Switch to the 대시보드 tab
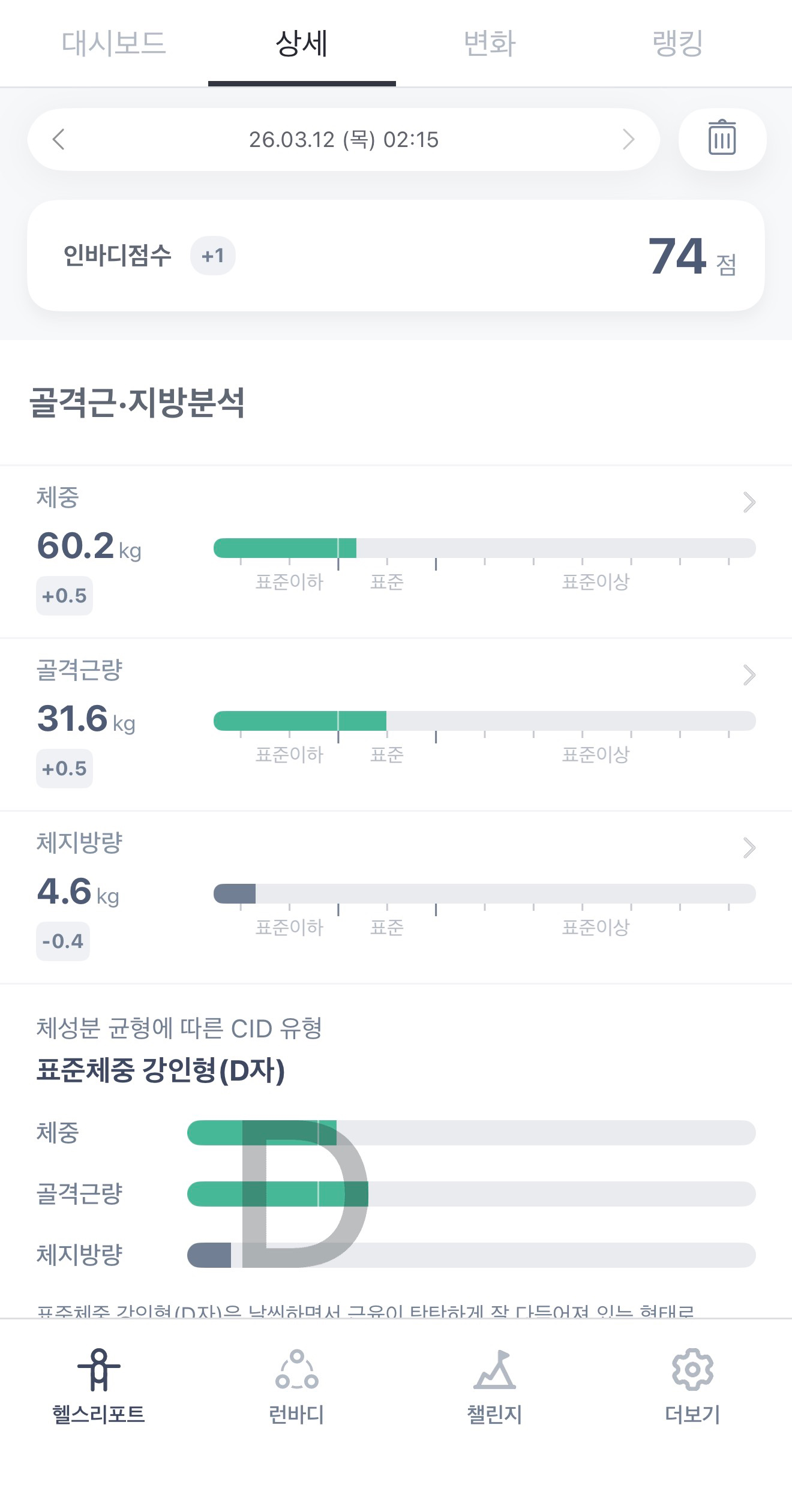Screen dimensions: 792x1512 pos(113,43)
